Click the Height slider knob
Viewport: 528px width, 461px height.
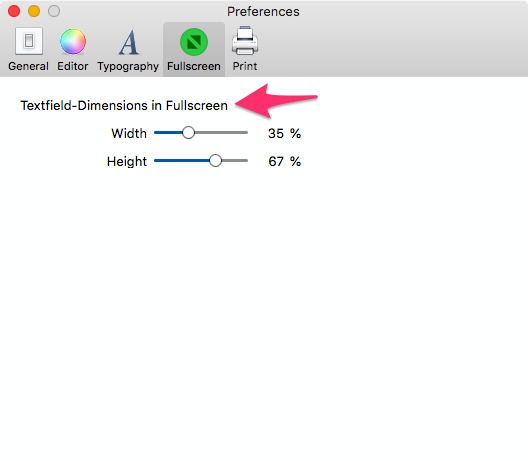click(215, 161)
